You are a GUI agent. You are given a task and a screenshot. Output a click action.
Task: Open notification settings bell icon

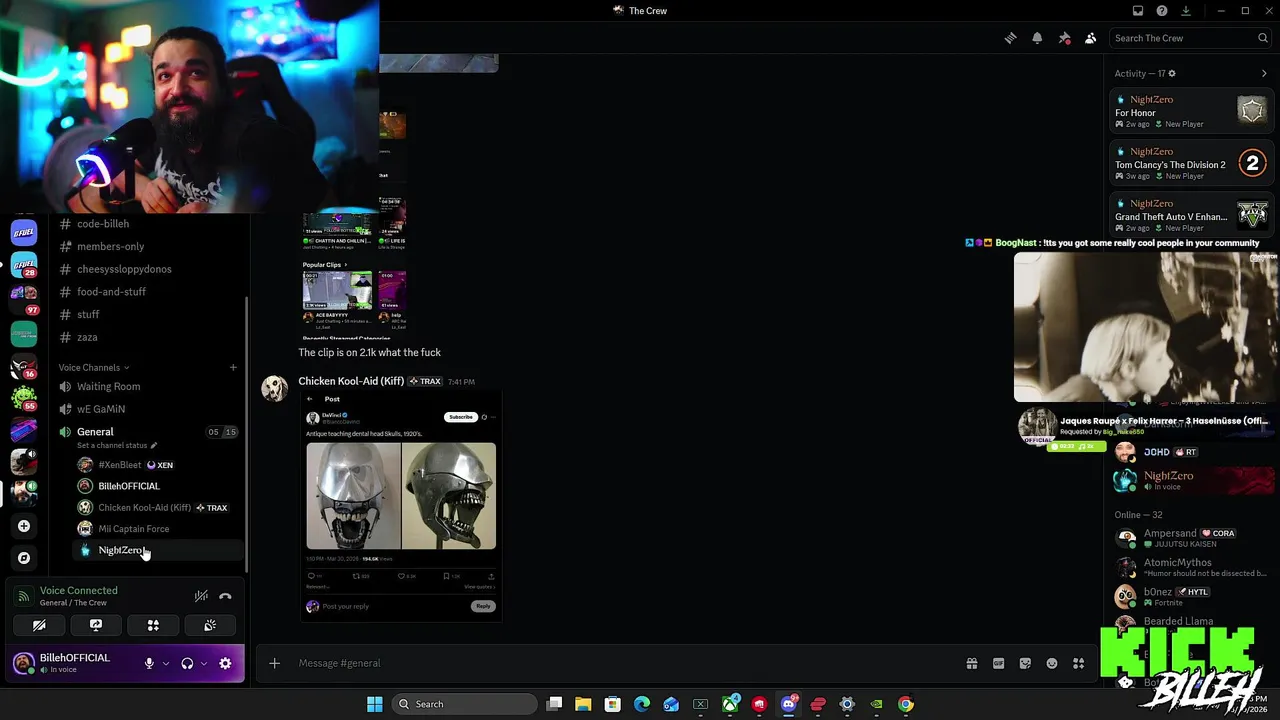click(x=1037, y=38)
